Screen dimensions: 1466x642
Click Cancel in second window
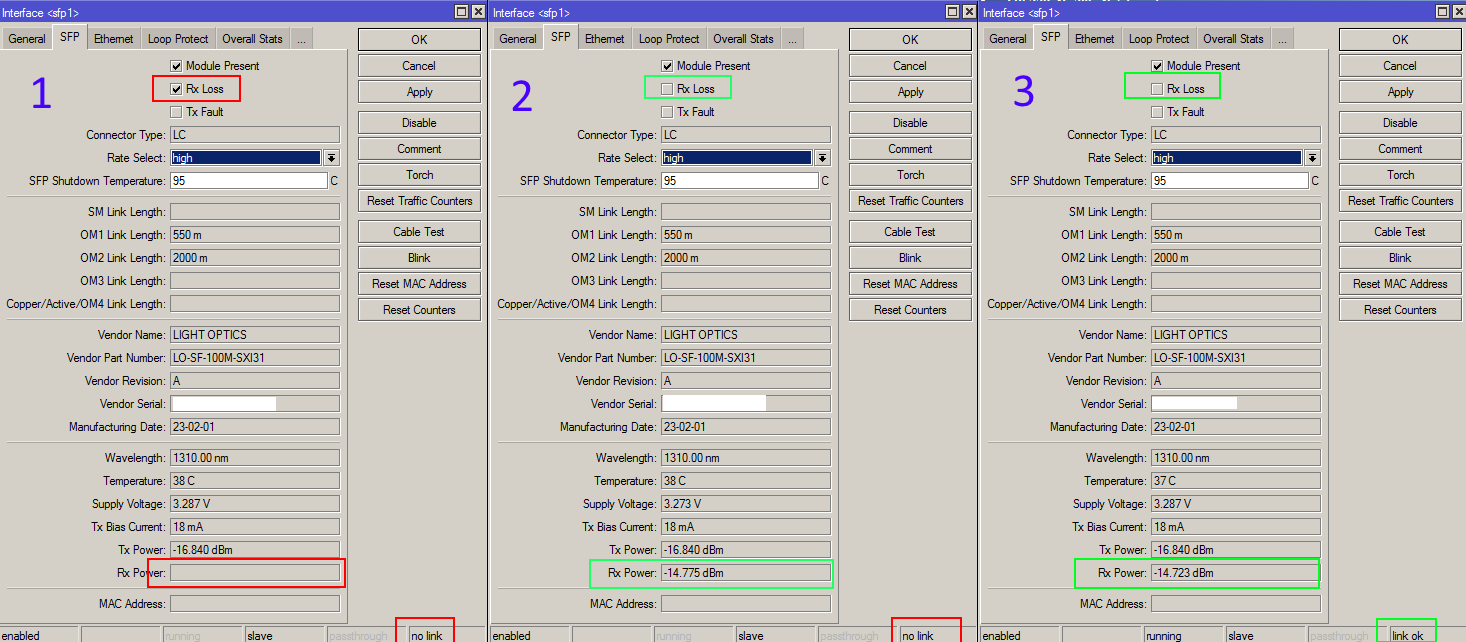pos(910,65)
